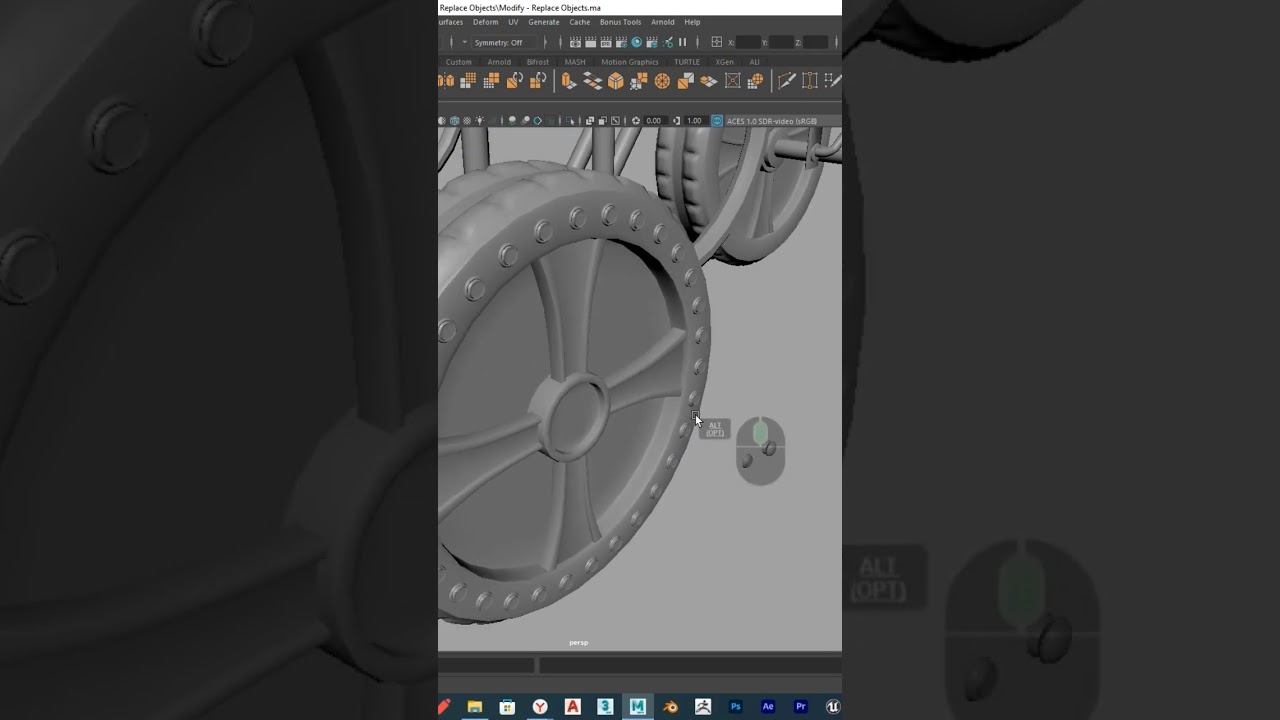This screenshot has height=720, width=1280.
Task: Open the Bonus Tools menu
Action: tap(621, 22)
